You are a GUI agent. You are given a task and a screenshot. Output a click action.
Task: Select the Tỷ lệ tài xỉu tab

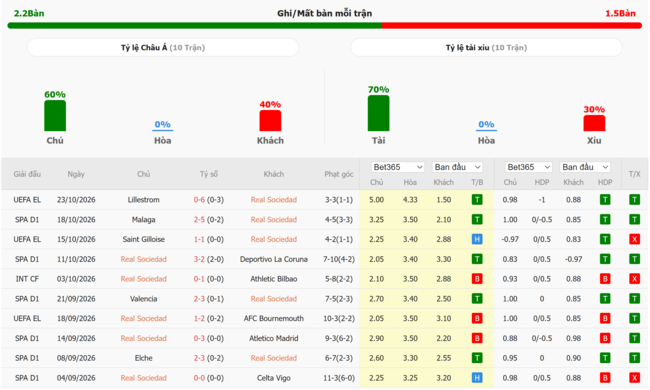[x=486, y=48]
